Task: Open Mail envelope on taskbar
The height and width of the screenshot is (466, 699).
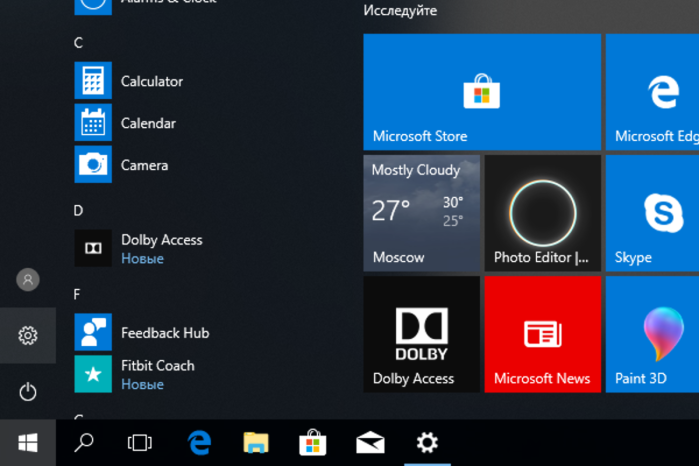Action: (x=370, y=443)
